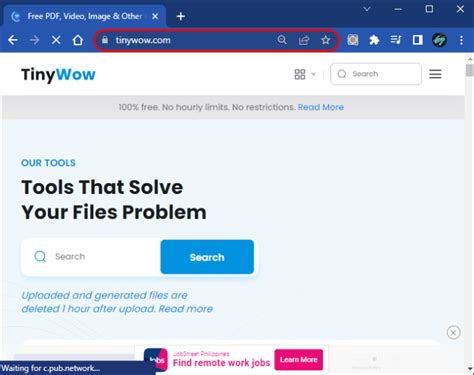474x375 pixels.
Task: Bookmark this page with the star icon
Action: tap(325, 40)
